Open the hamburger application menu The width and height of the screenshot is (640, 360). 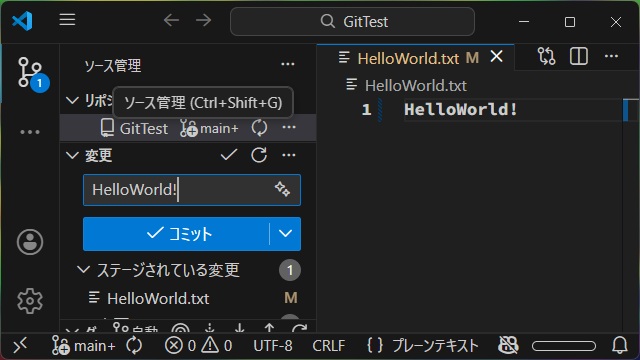pos(67,20)
